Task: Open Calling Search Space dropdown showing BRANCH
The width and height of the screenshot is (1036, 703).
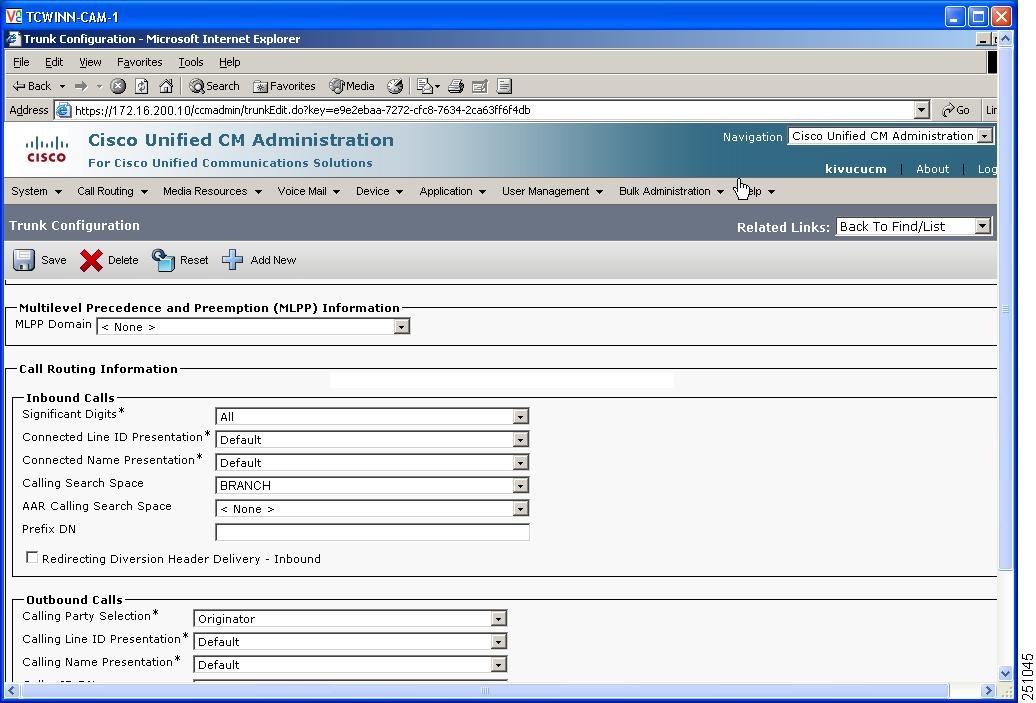Action: pos(521,486)
